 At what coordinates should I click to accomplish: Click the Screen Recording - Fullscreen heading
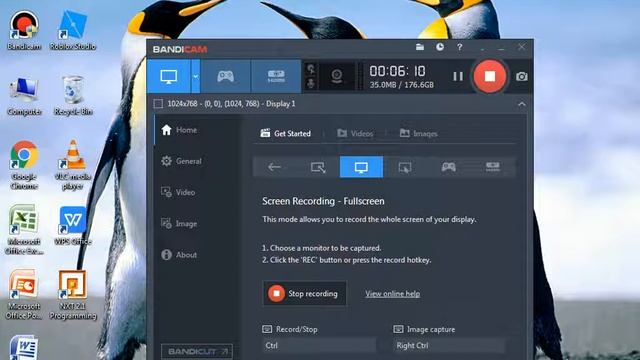point(323,201)
